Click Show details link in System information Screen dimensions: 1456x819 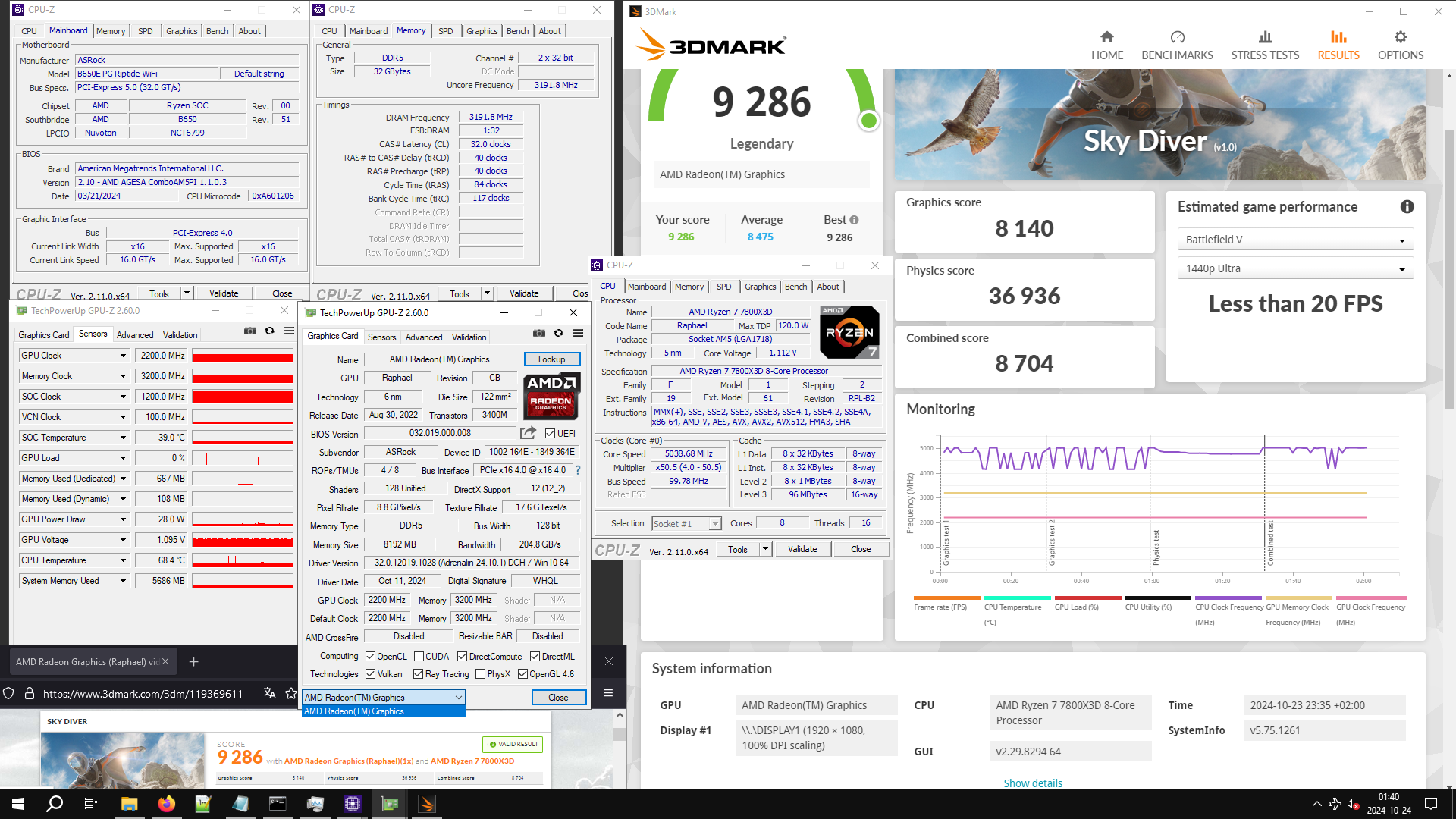1033,783
